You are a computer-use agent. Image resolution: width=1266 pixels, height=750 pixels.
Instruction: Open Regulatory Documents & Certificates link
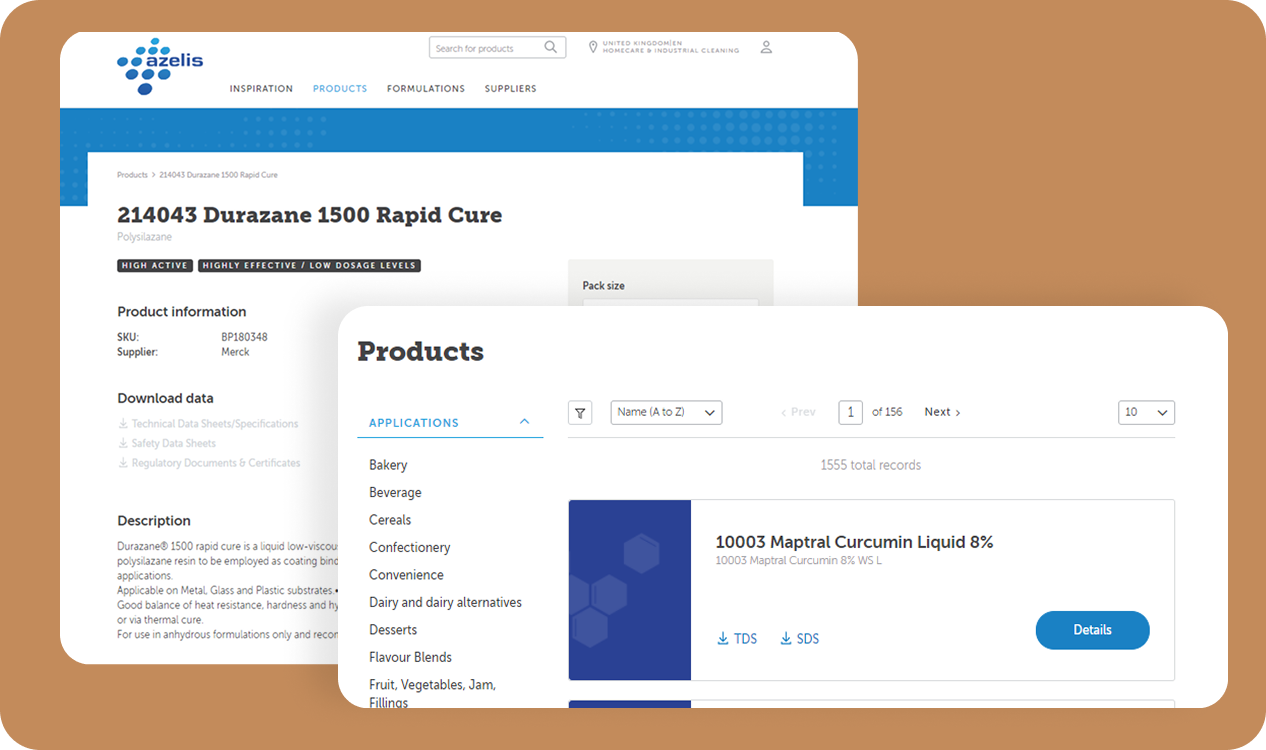[216, 463]
